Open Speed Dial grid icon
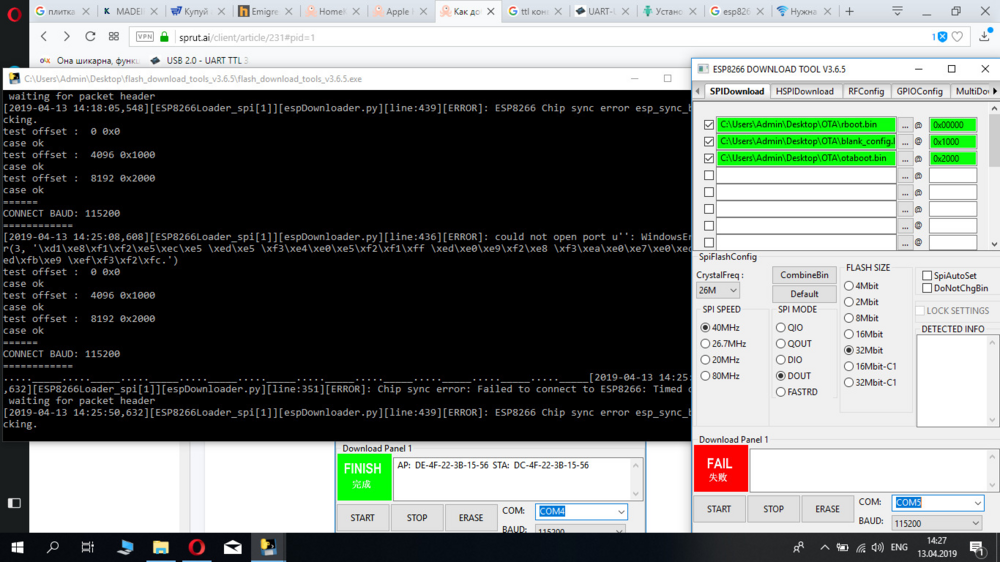1000x562 pixels. point(114,37)
